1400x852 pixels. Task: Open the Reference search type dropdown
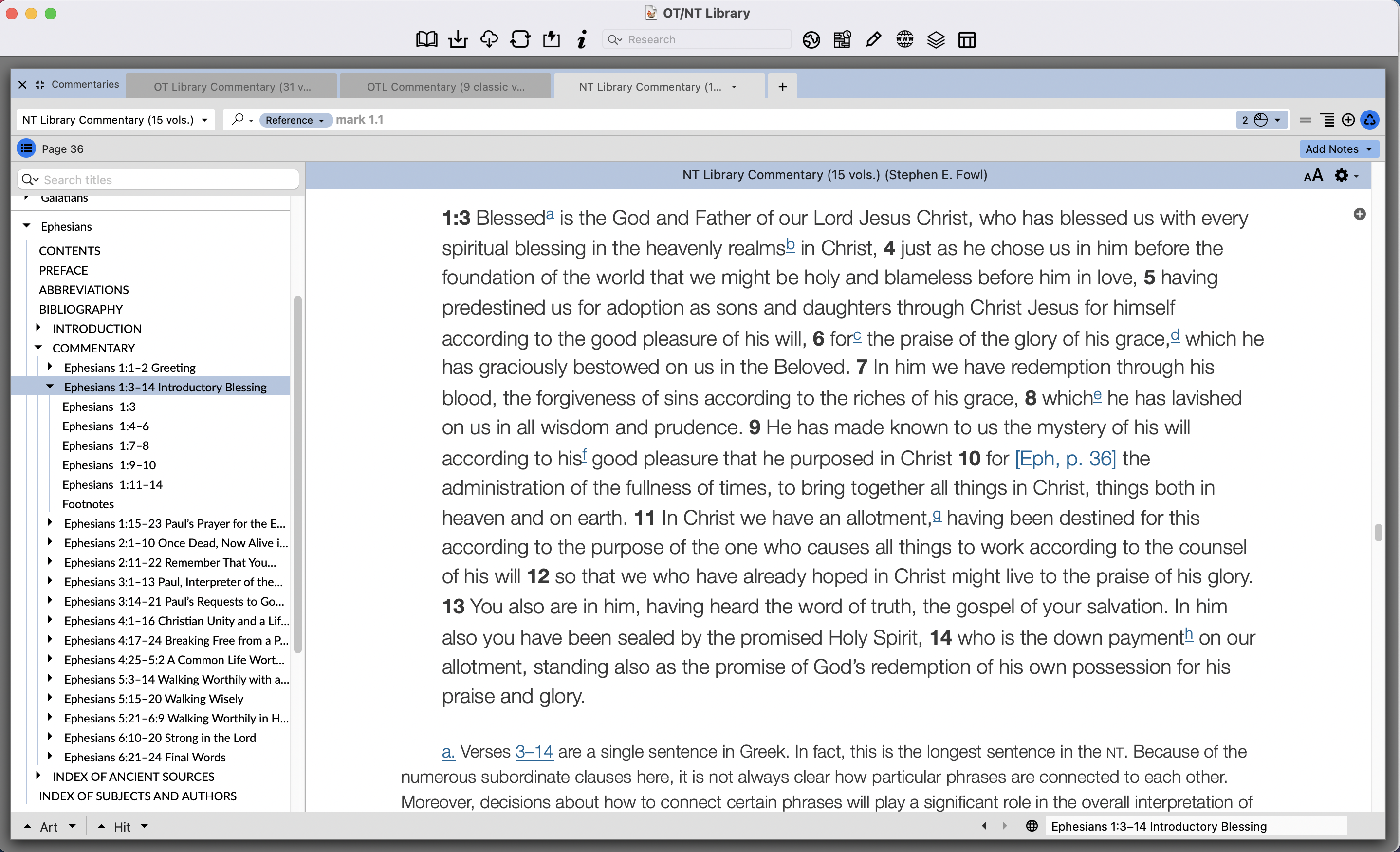pos(295,120)
